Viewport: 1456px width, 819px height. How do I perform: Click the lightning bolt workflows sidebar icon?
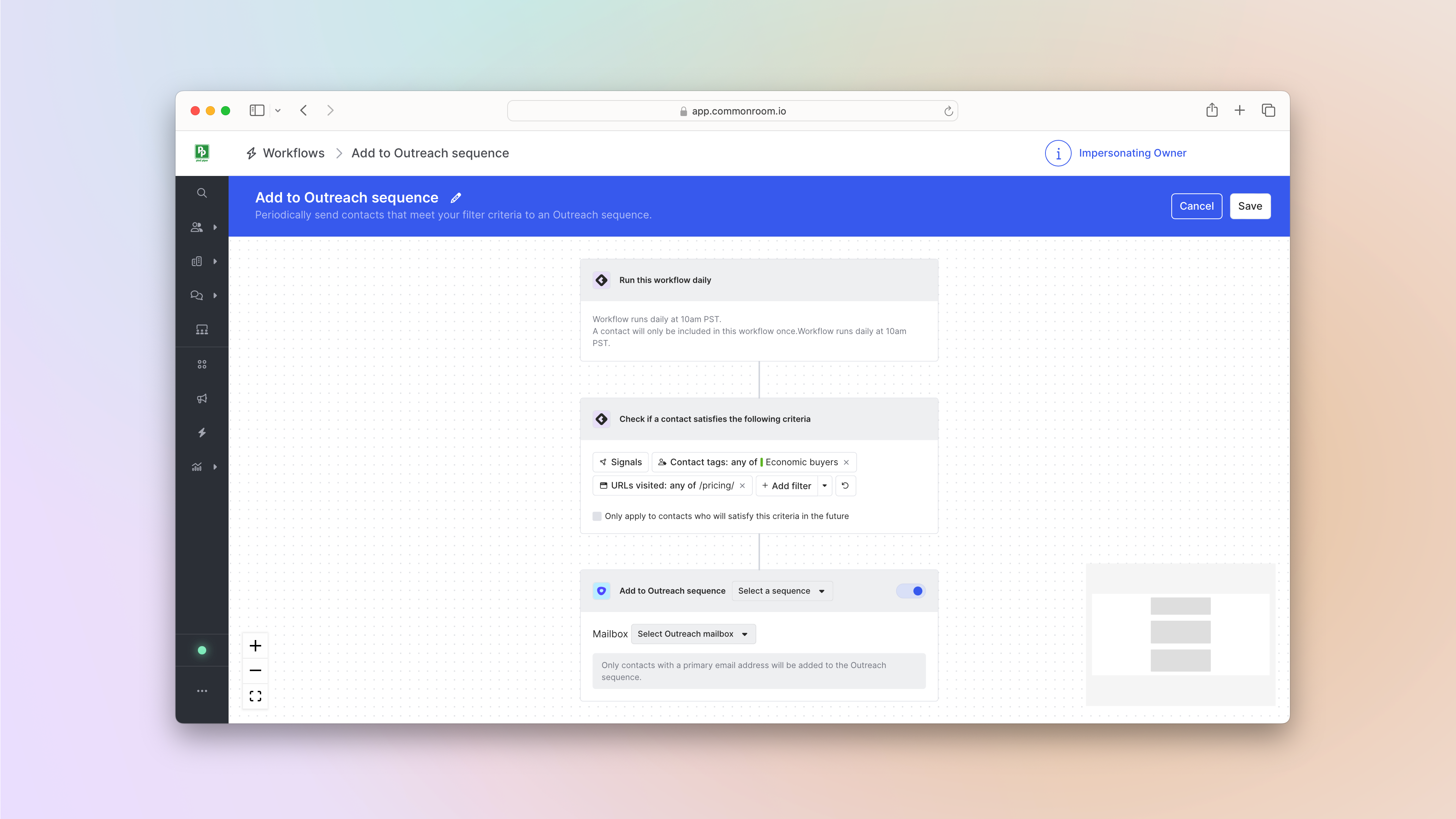click(x=202, y=432)
